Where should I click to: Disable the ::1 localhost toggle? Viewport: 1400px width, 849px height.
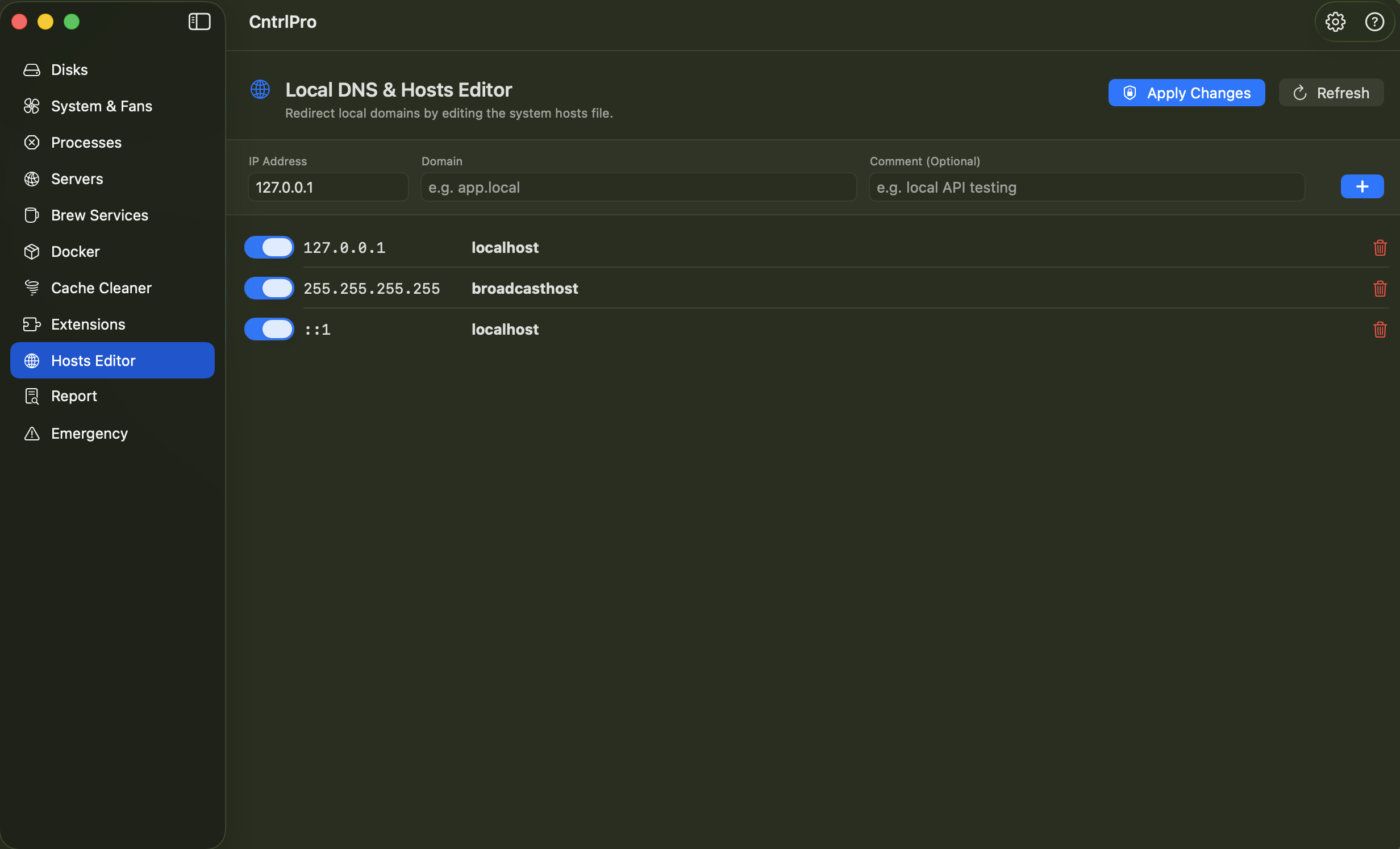click(x=269, y=330)
